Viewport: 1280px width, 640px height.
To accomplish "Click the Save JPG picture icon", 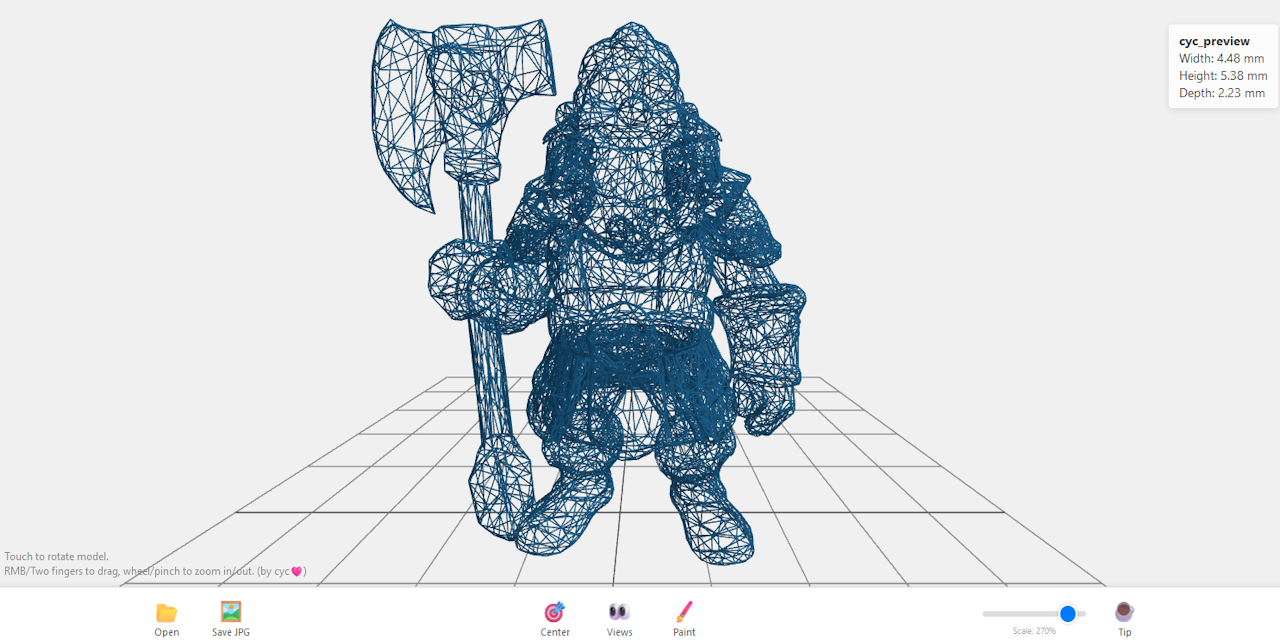I will [x=230, y=611].
